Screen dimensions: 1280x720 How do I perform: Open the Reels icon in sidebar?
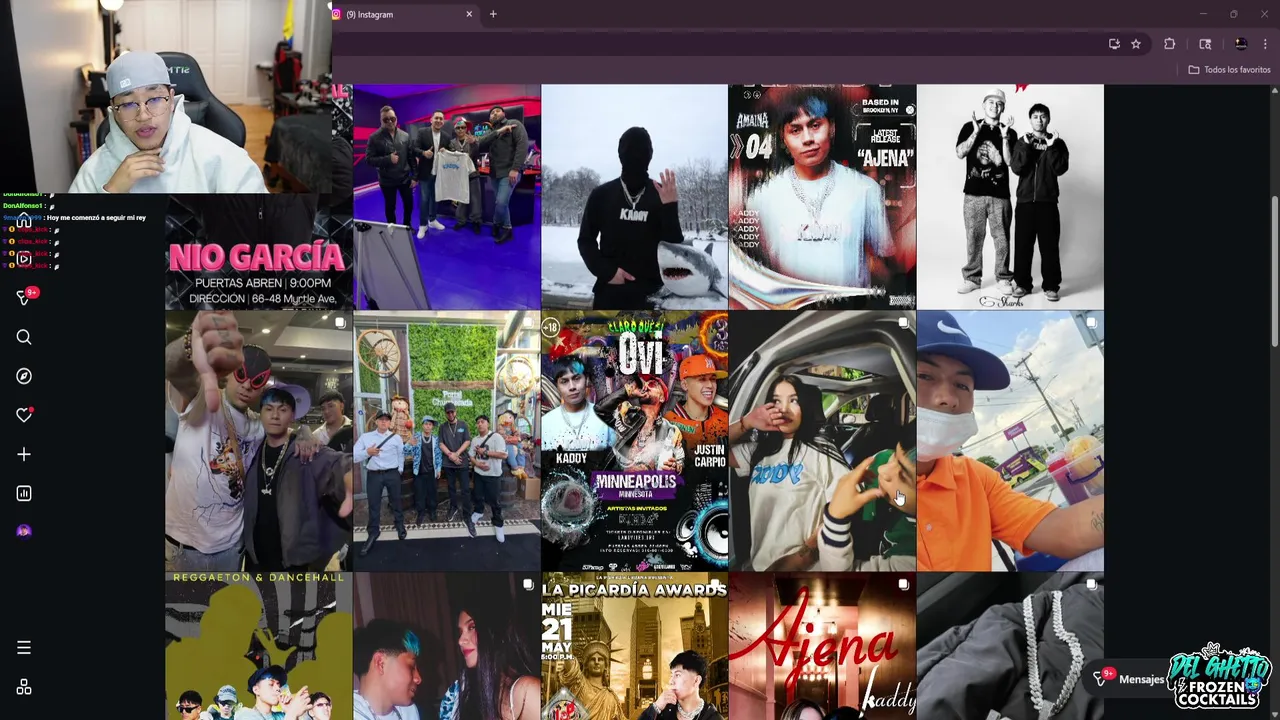24,259
